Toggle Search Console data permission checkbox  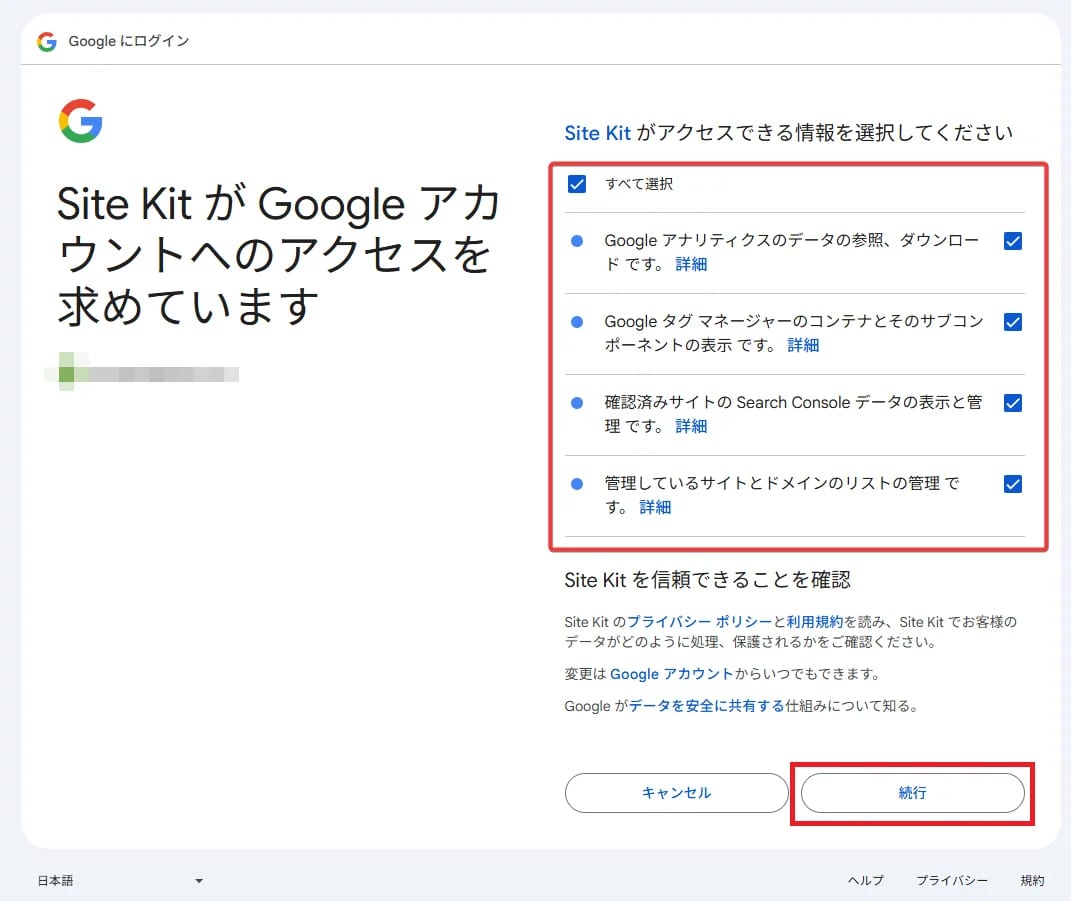(x=1012, y=403)
